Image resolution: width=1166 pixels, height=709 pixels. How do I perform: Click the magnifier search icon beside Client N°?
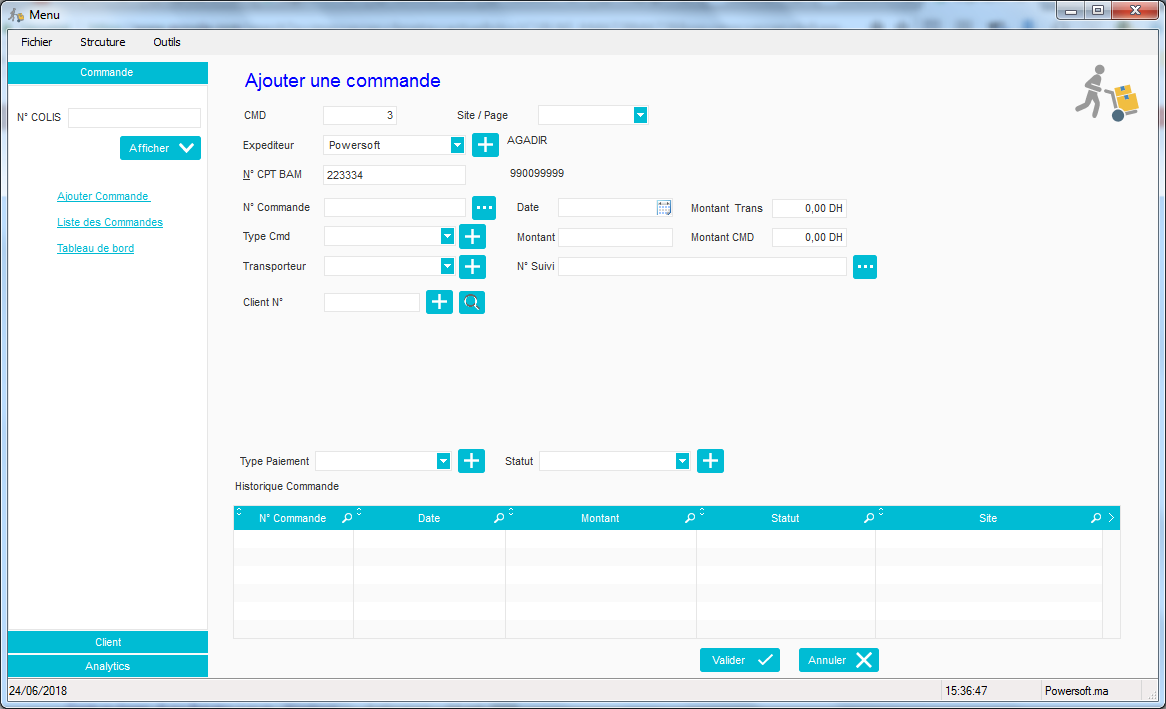pyautogui.click(x=472, y=302)
